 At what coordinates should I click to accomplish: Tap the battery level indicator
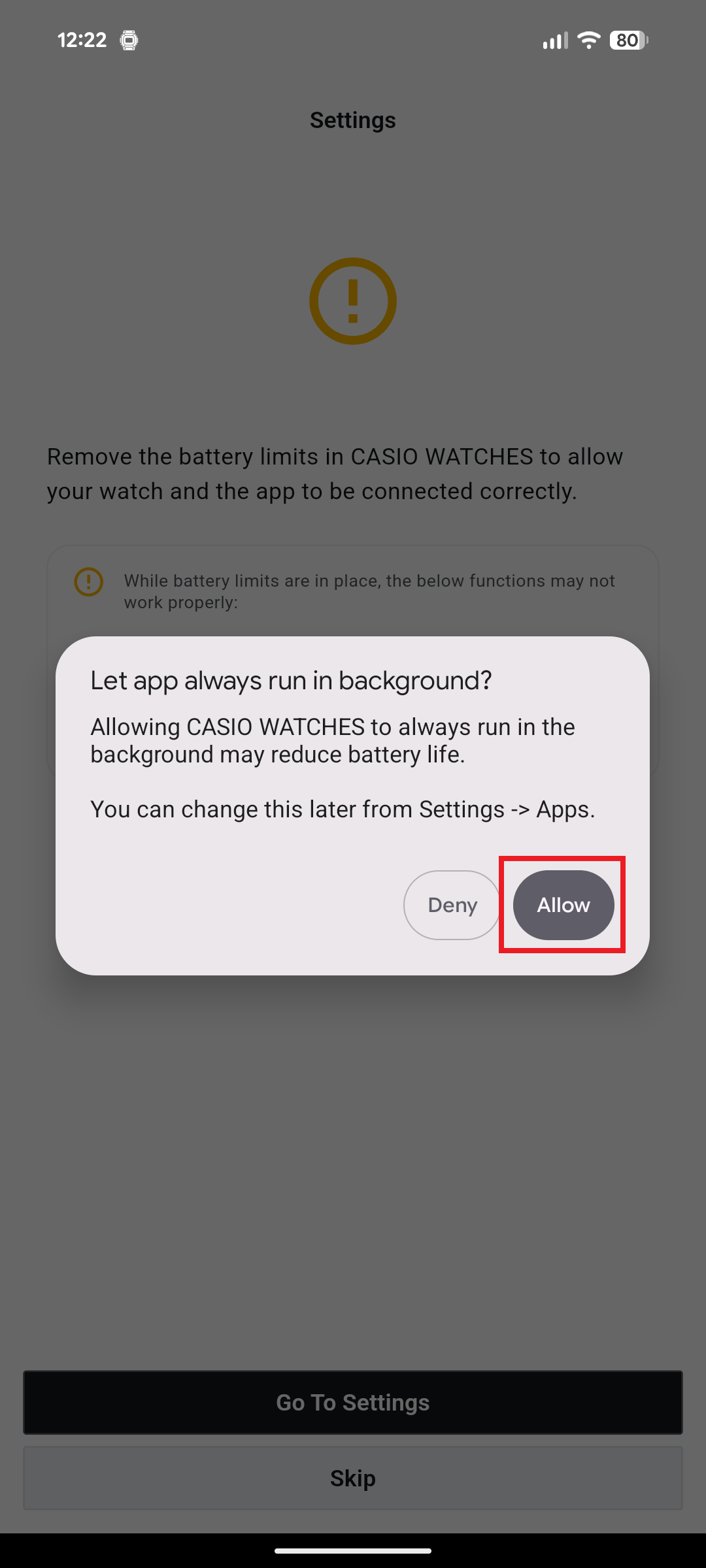(629, 41)
